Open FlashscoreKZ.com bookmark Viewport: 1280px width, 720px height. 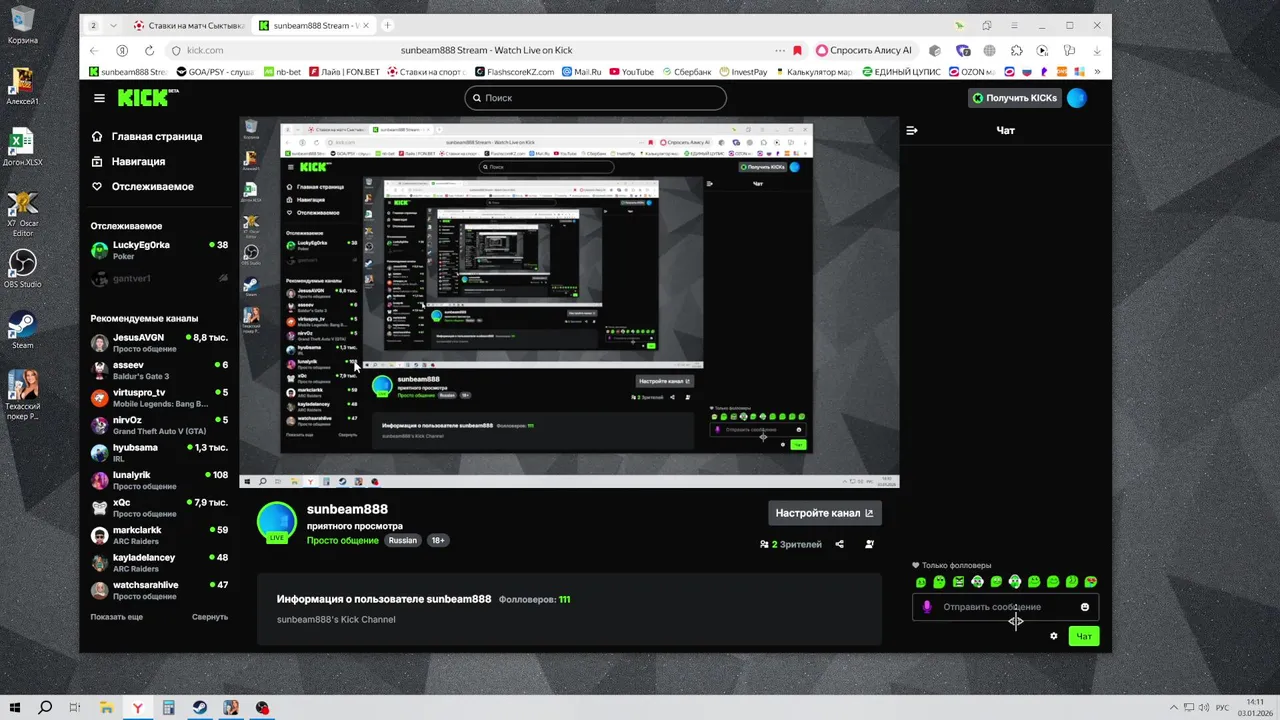point(516,72)
